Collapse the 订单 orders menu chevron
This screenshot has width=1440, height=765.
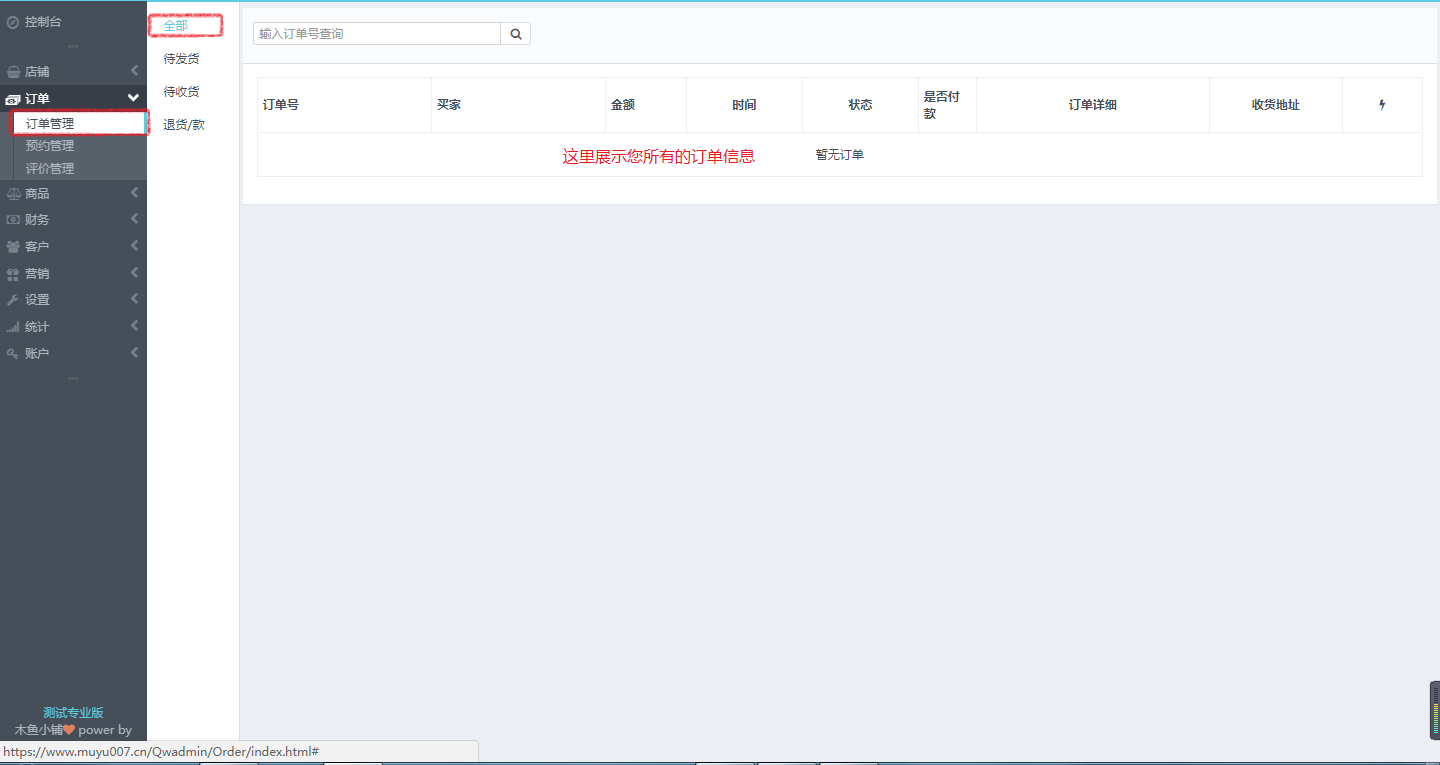pos(133,97)
